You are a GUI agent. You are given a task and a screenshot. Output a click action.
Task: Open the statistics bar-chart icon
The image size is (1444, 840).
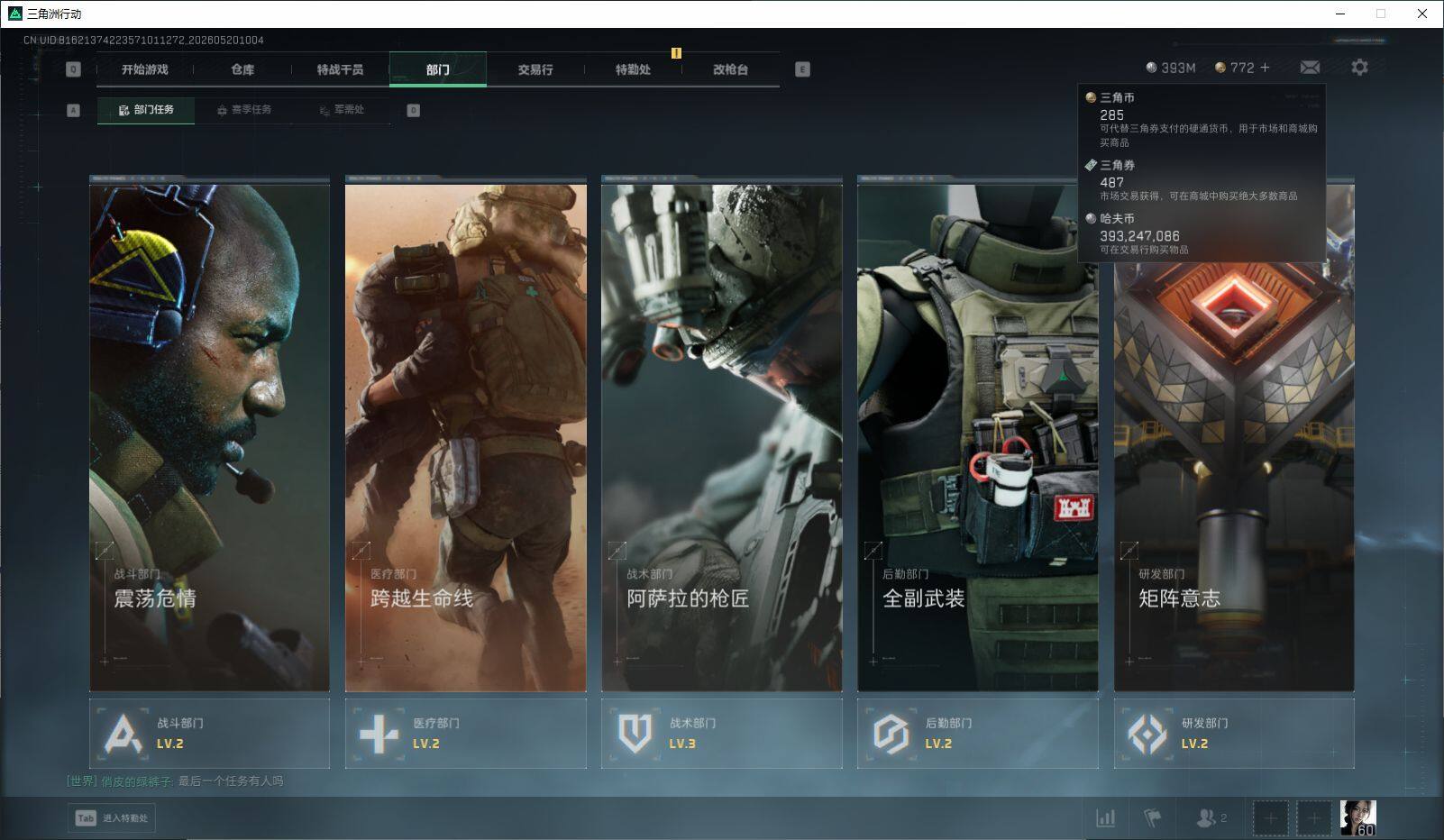click(x=1105, y=818)
